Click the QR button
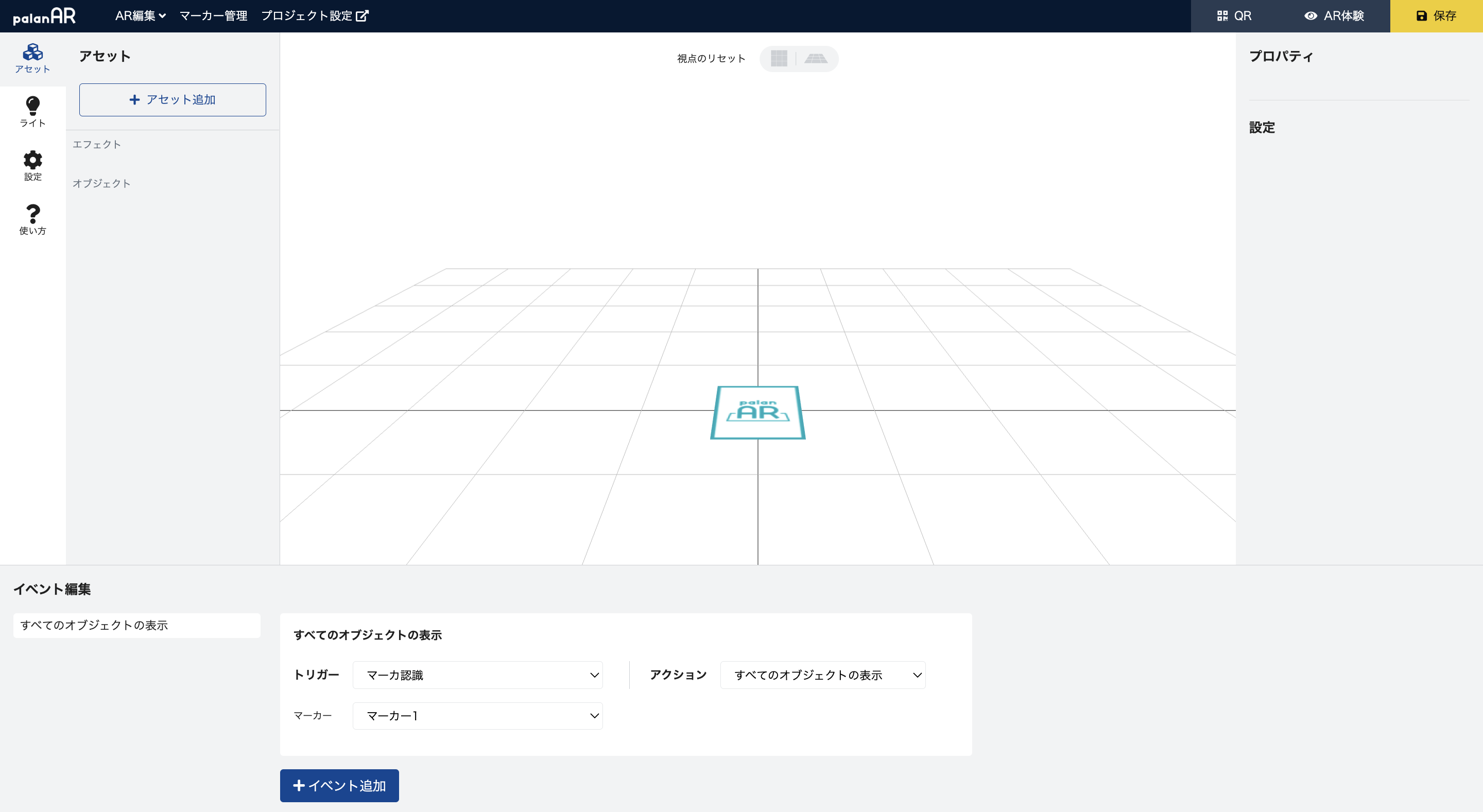Viewport: 1483px width, 812px height. click(1234, 15)
